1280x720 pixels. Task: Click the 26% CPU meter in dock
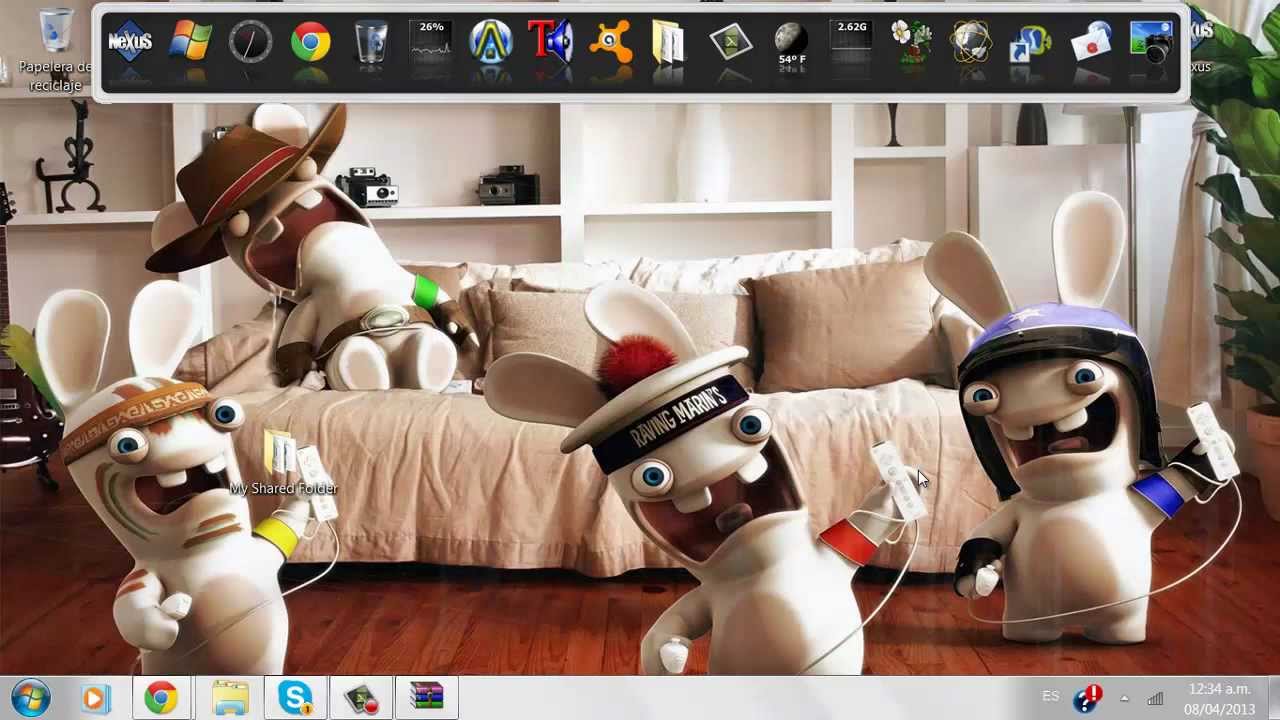click(x=431, y=42)
